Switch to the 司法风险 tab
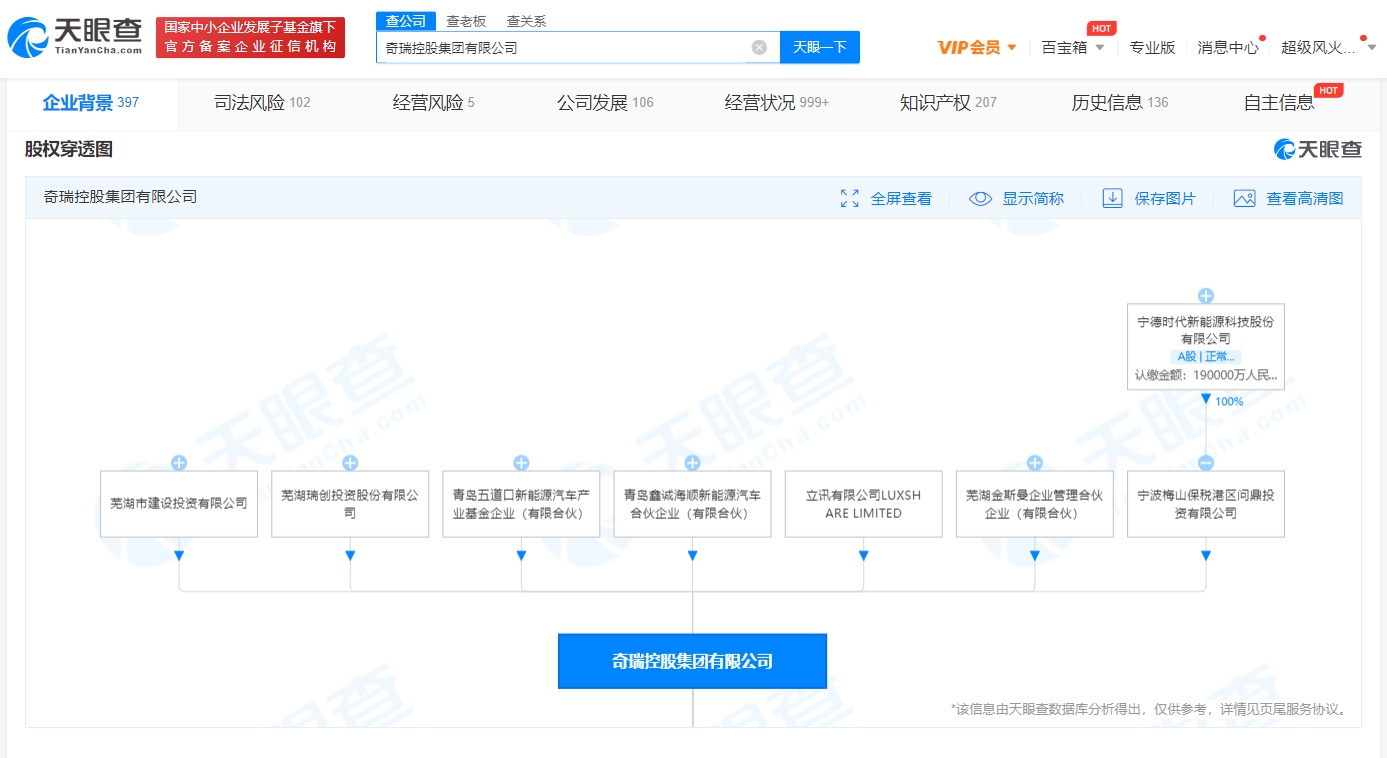Viewport: 1387px width, 758px height. coord(261,102)
